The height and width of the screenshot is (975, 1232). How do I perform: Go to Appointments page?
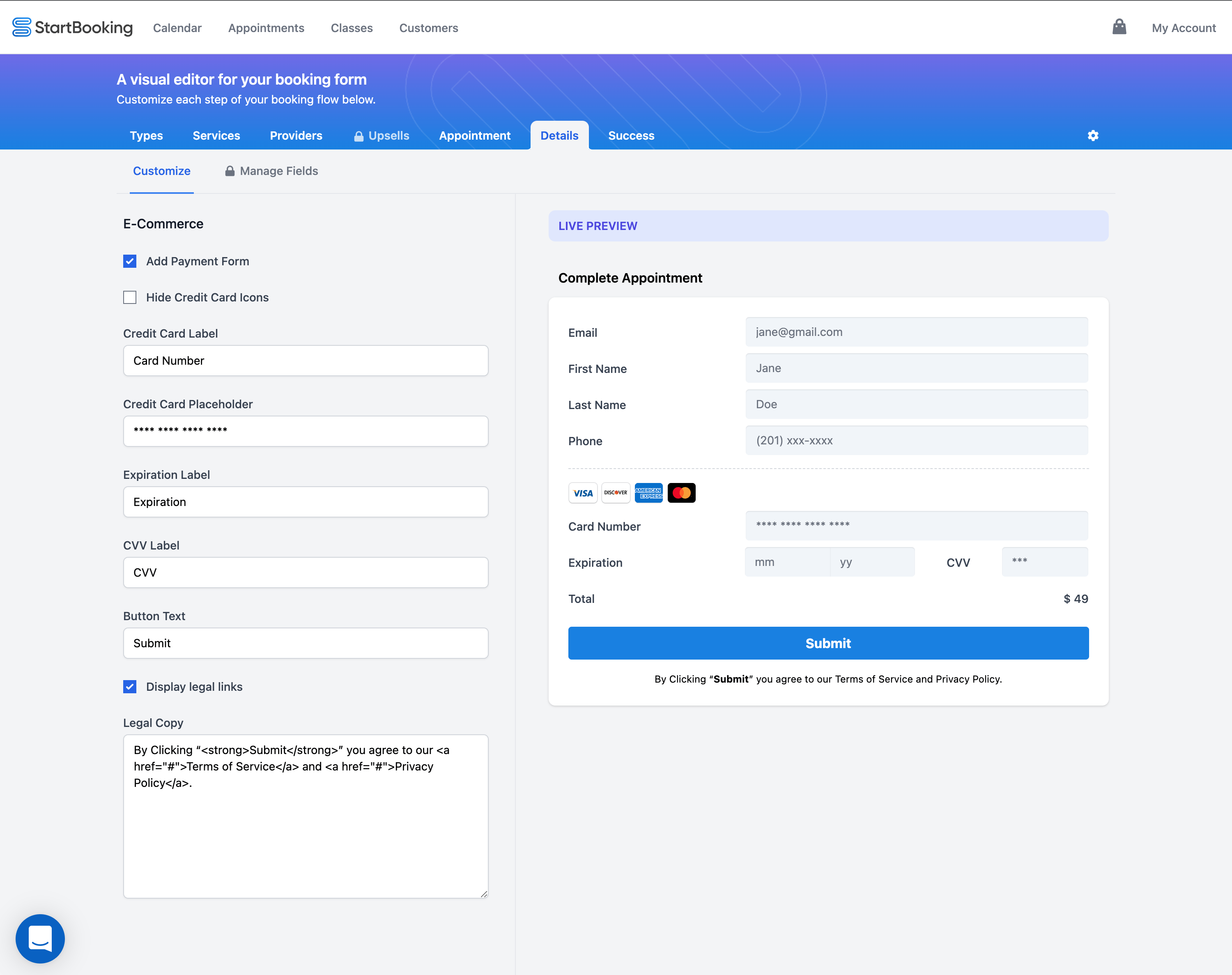[266, 28]
